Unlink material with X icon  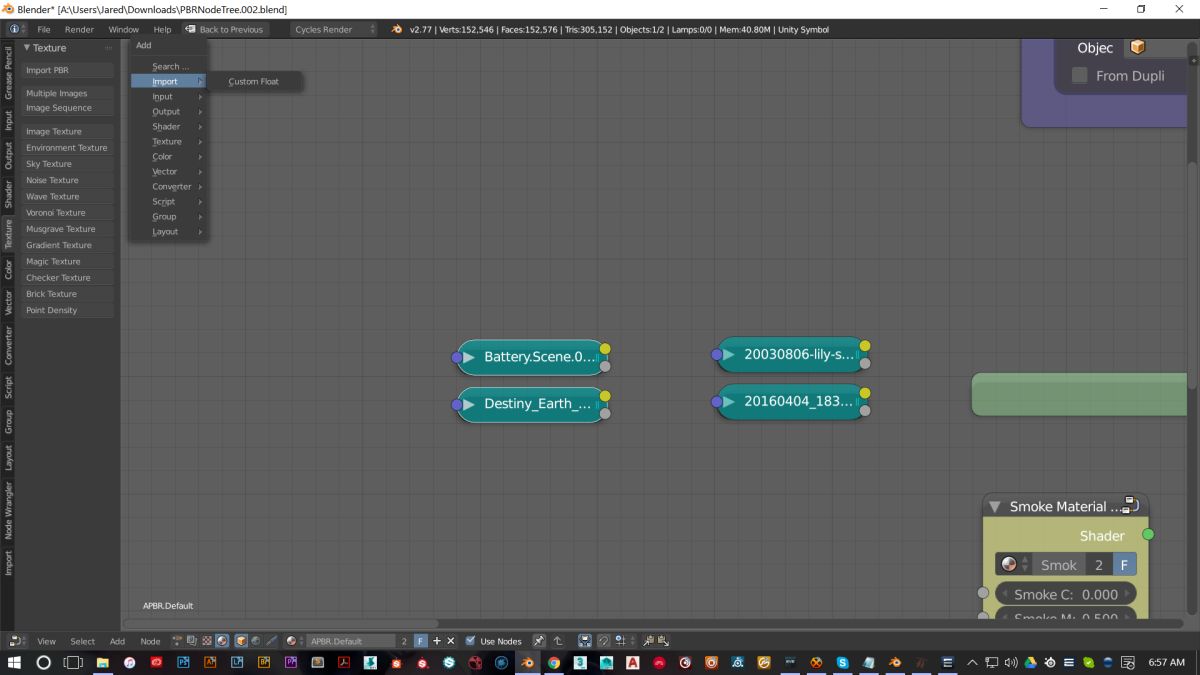tap(450, 641)
